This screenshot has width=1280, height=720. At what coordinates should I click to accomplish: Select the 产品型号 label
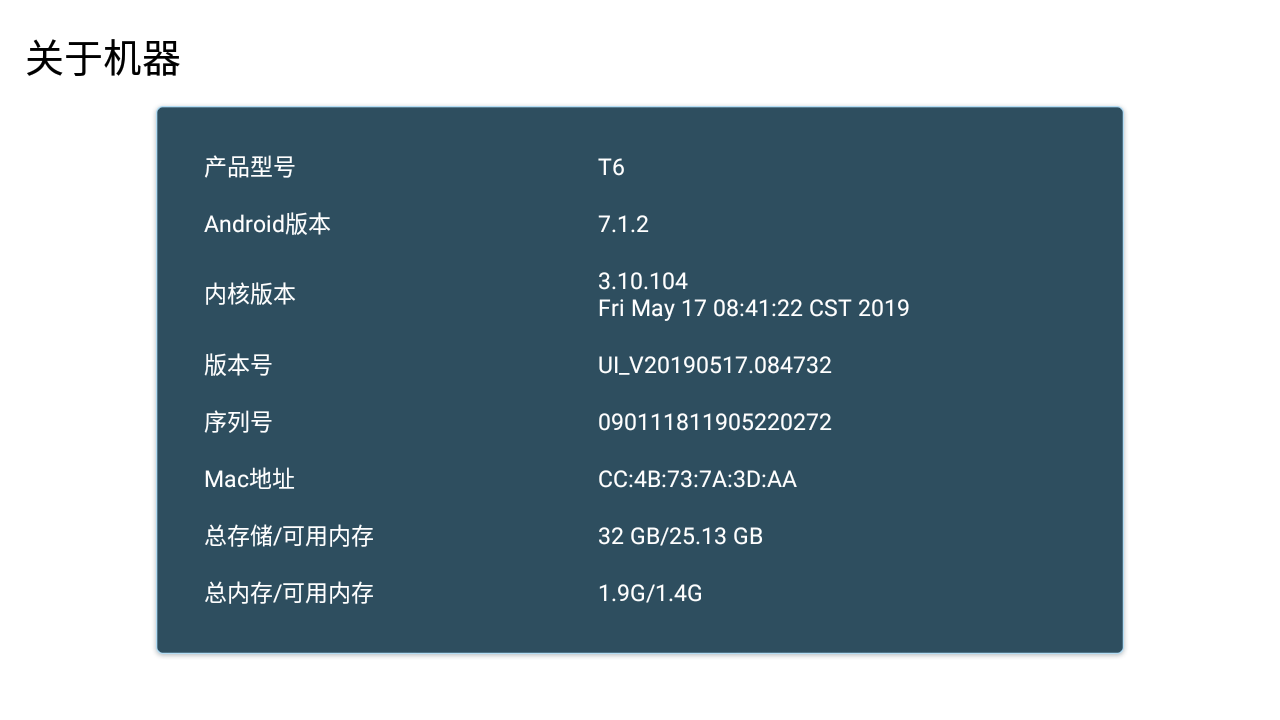point(249,167)
